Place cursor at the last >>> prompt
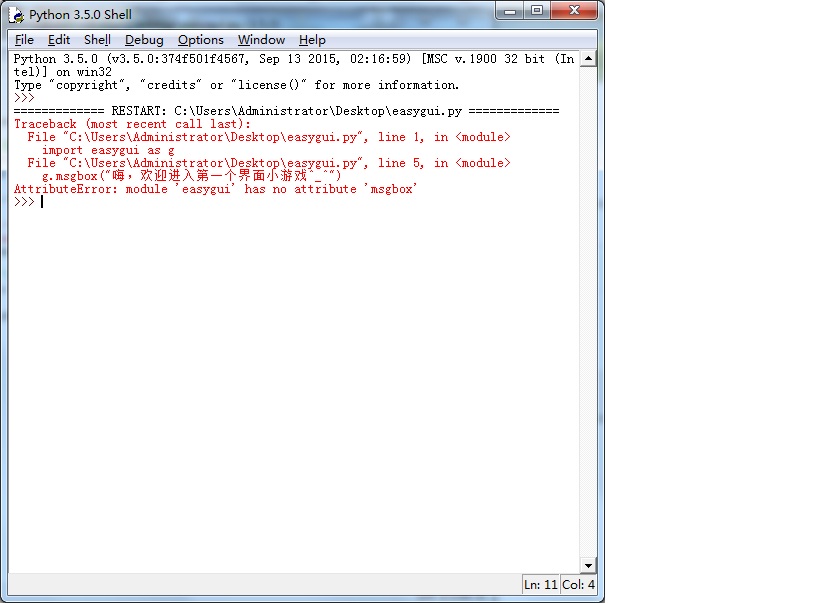Viewport: 819px width, 603px height. pos(42,202)
